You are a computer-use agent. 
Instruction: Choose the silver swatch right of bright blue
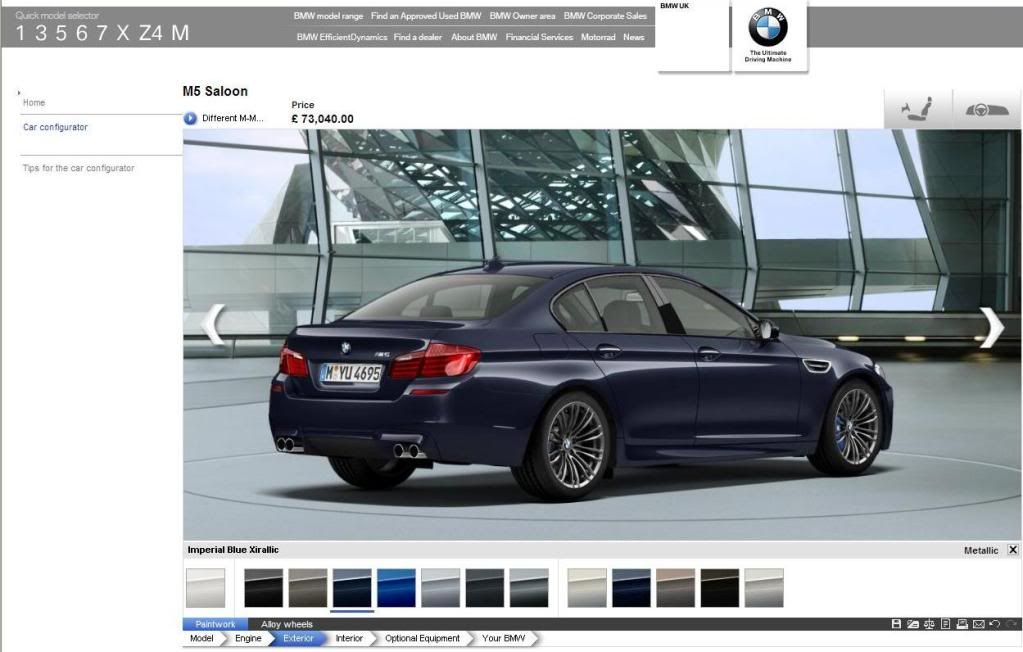pos(440,587)
